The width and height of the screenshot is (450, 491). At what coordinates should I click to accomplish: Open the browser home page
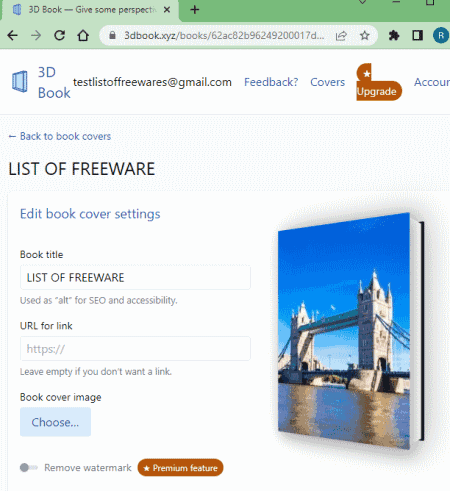pyautogui.click(x=83, y=35)
